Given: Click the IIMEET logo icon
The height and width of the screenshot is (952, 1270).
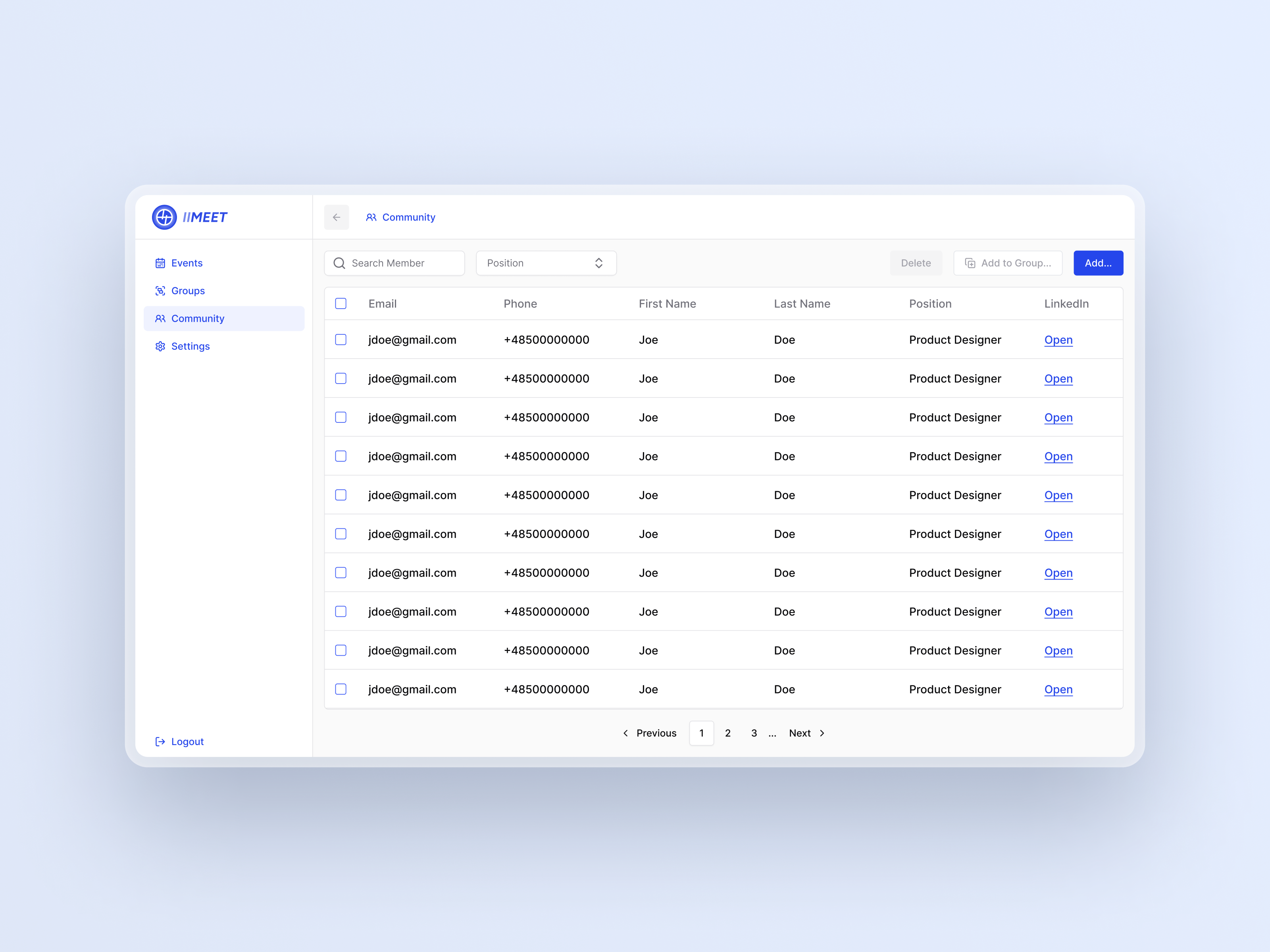Looking at the screenshot, I should (164, 217).
